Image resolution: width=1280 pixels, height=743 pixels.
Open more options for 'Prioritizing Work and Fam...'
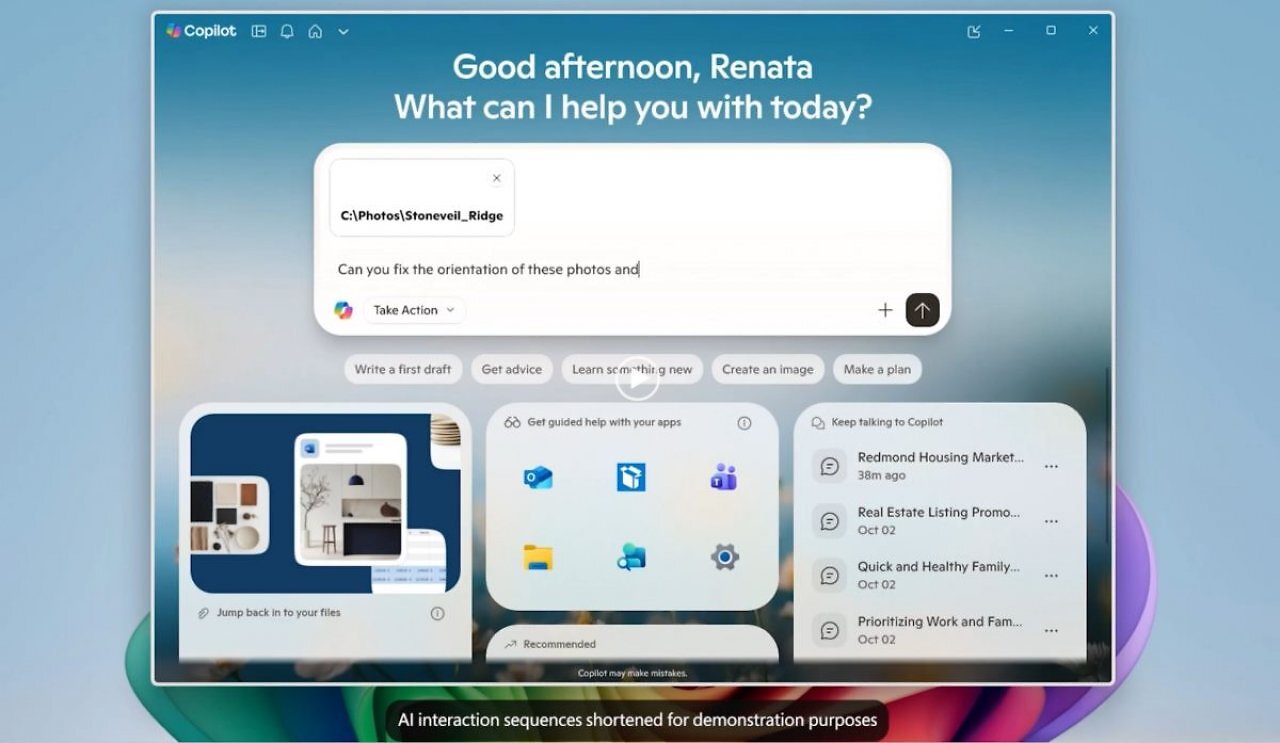(x=1051, y=631)
